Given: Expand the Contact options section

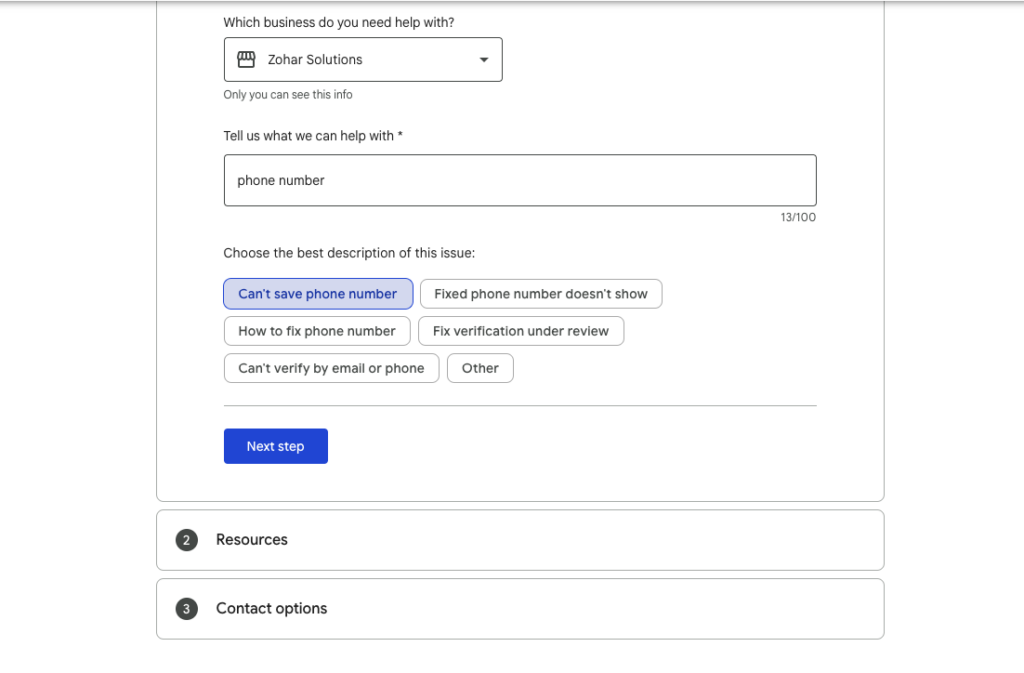Looking at the screenshot, I should (519, 608).
